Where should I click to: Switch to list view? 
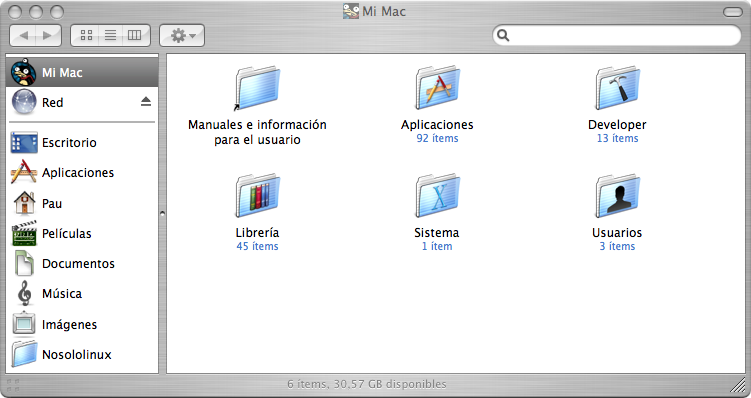pyautogui.click(x=111, y=35)
